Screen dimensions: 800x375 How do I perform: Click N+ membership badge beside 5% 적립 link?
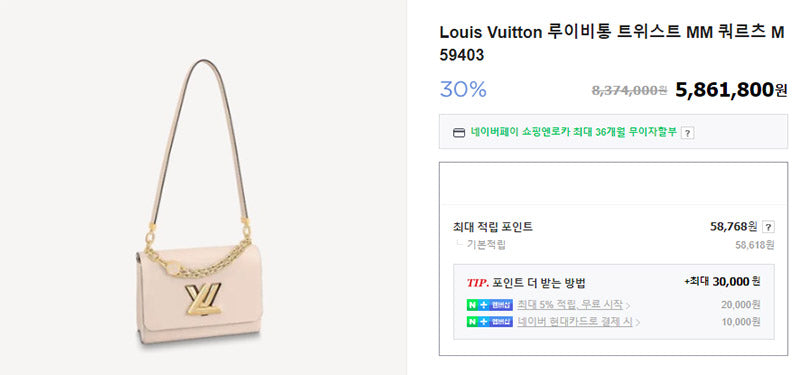click(489, 305)
